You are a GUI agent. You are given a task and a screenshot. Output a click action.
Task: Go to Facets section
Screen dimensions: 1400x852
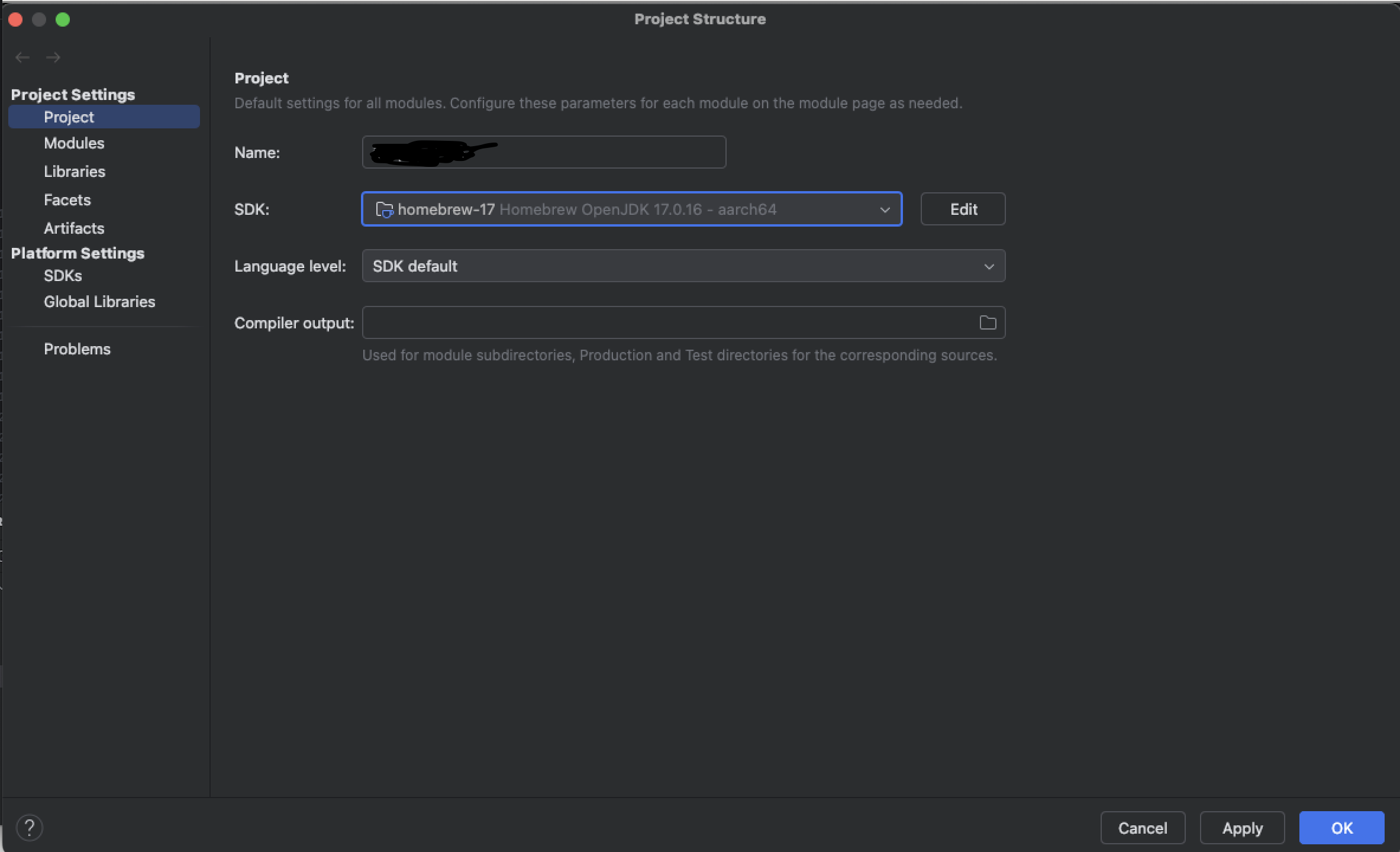click(67, 200)
